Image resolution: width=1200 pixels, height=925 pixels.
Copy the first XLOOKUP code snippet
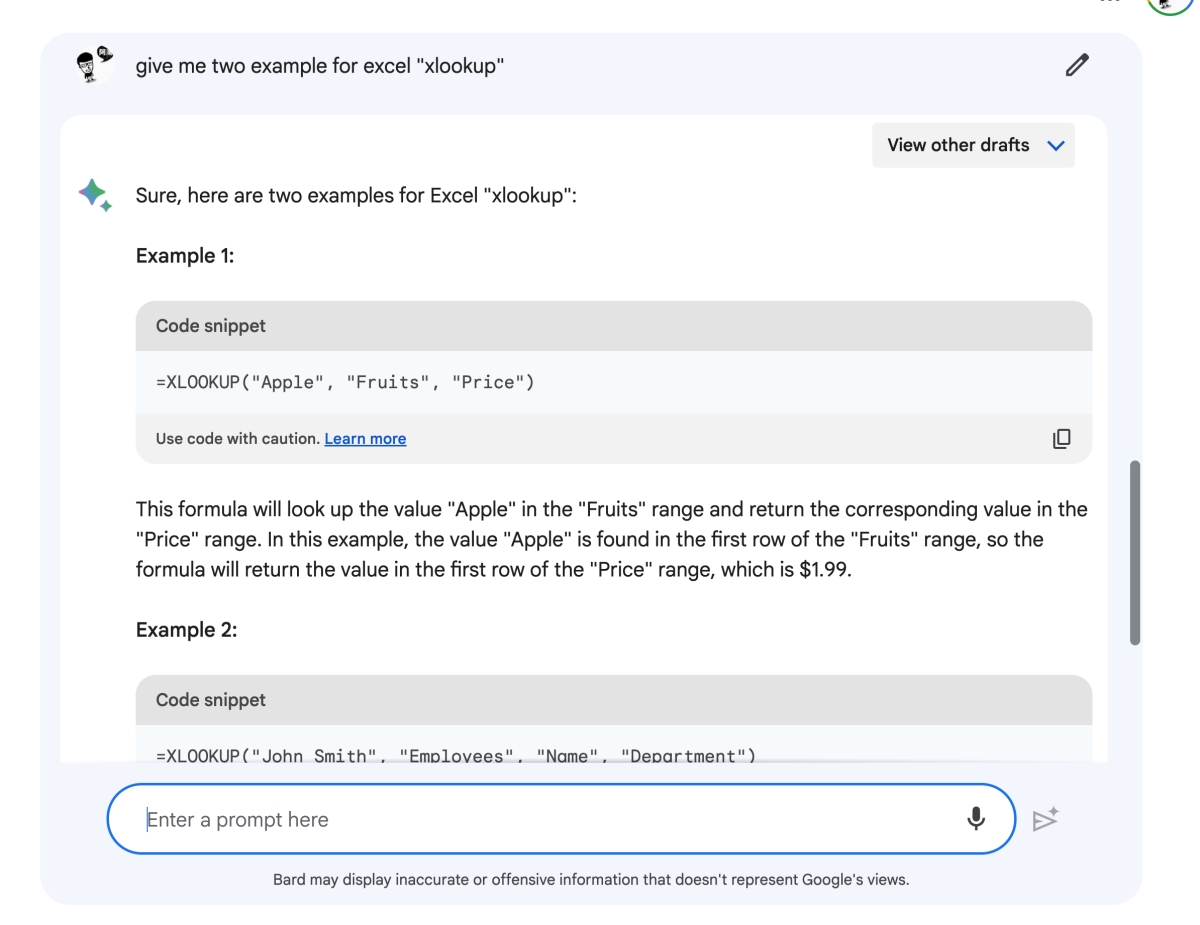(x=1061, y=439)
